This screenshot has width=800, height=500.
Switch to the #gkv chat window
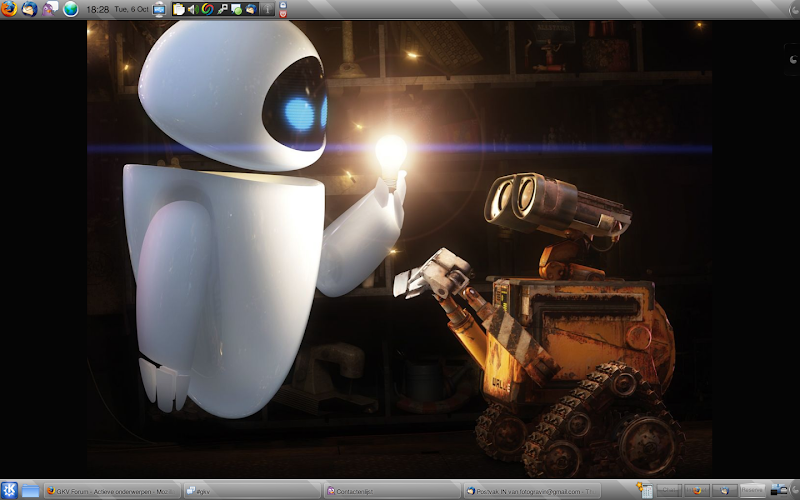click(x=252, y=491)
